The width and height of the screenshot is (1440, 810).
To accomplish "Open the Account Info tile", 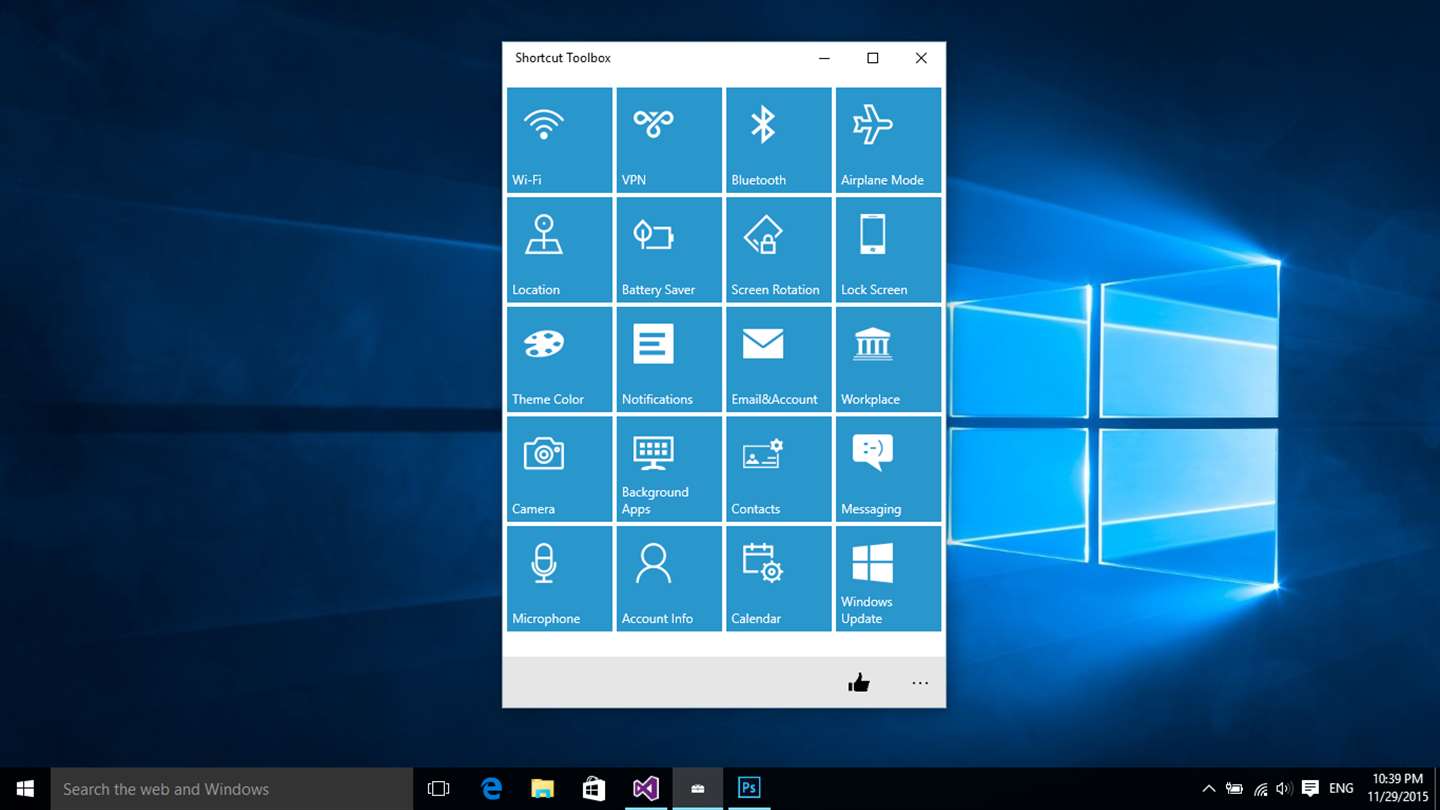I will point(669,578).
